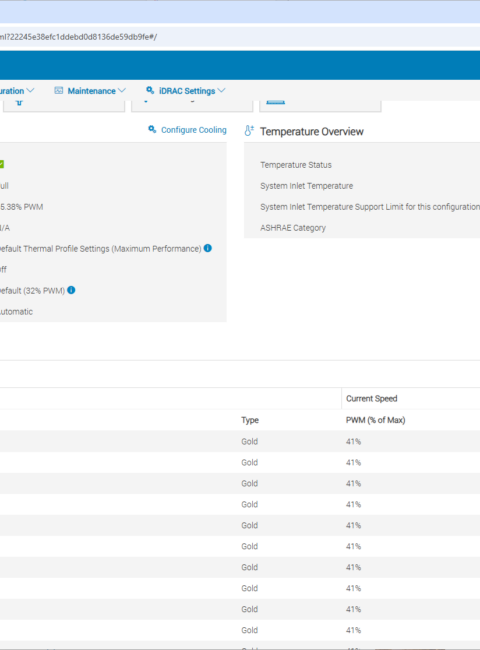Select the System Inlet Temperature Support Limit text

[370, 207]
